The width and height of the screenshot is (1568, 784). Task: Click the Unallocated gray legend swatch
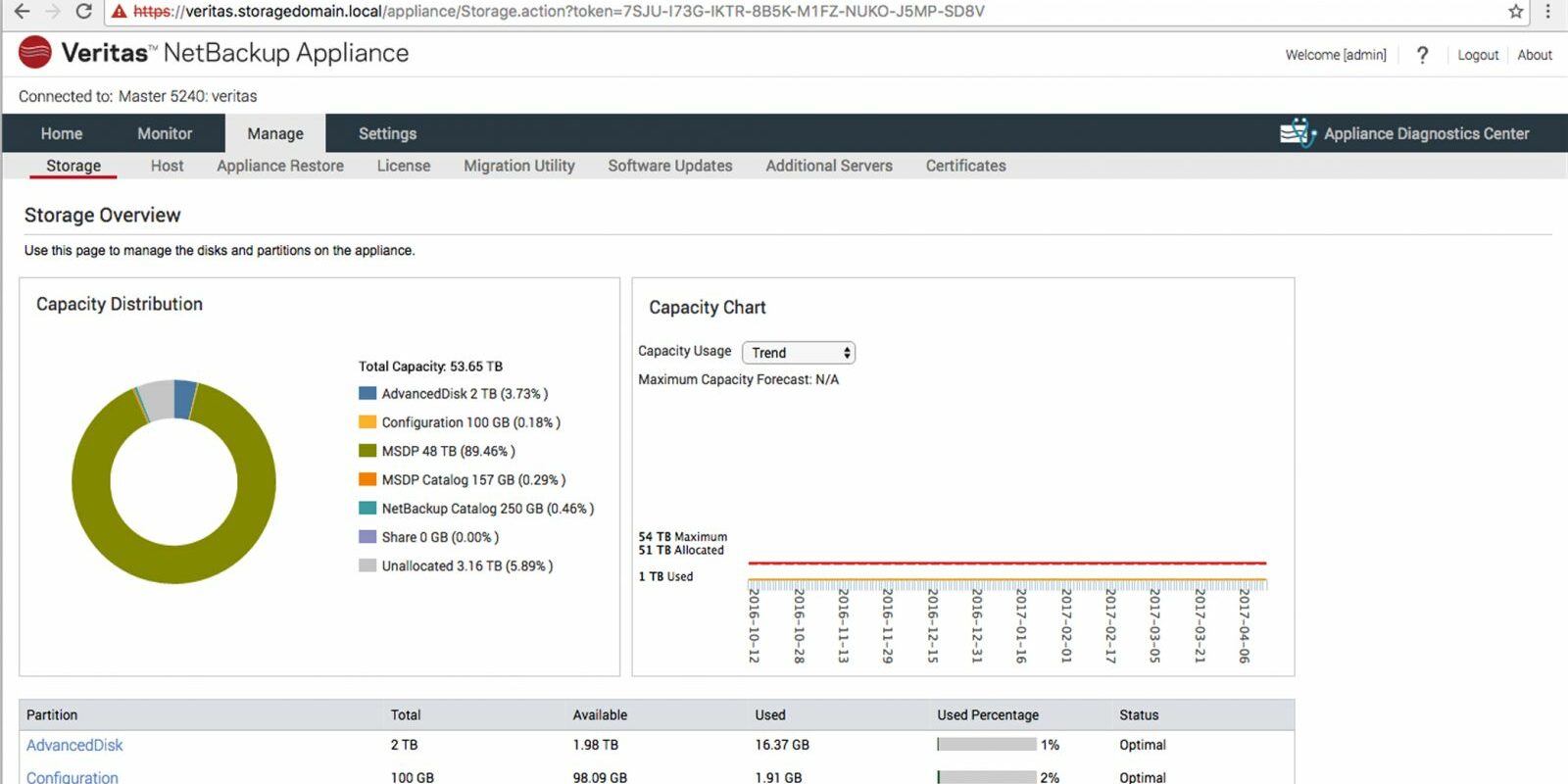[x=367, y=565]
